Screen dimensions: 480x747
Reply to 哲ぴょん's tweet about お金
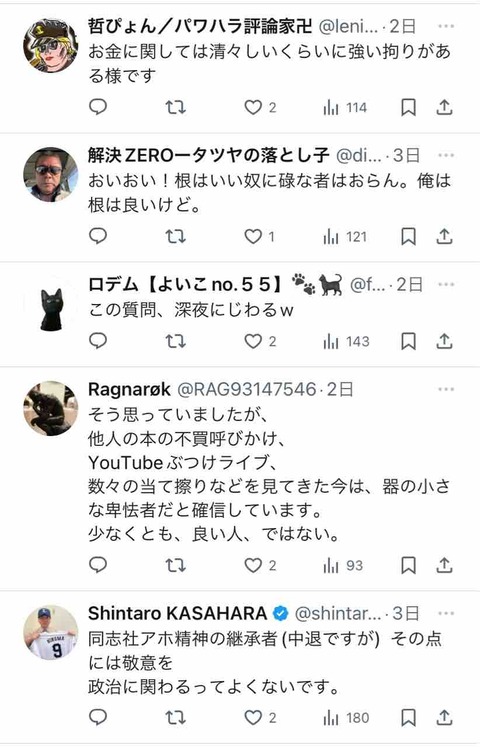98,107
